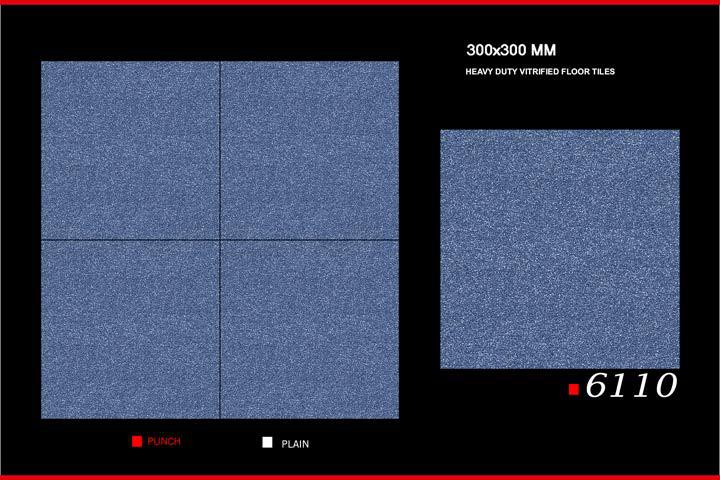Click the single blue tile preview above 6110
The image size is (720, 480).
point(560,249)
